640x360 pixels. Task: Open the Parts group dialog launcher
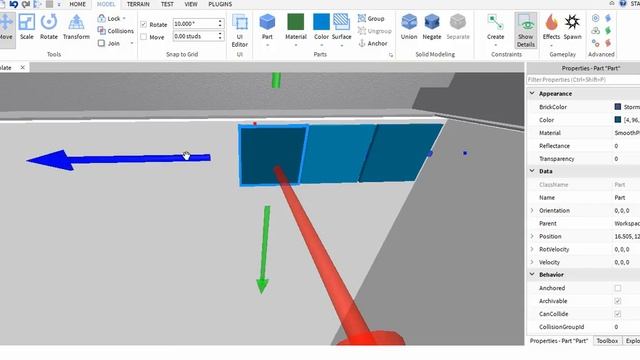pos(391,55)
